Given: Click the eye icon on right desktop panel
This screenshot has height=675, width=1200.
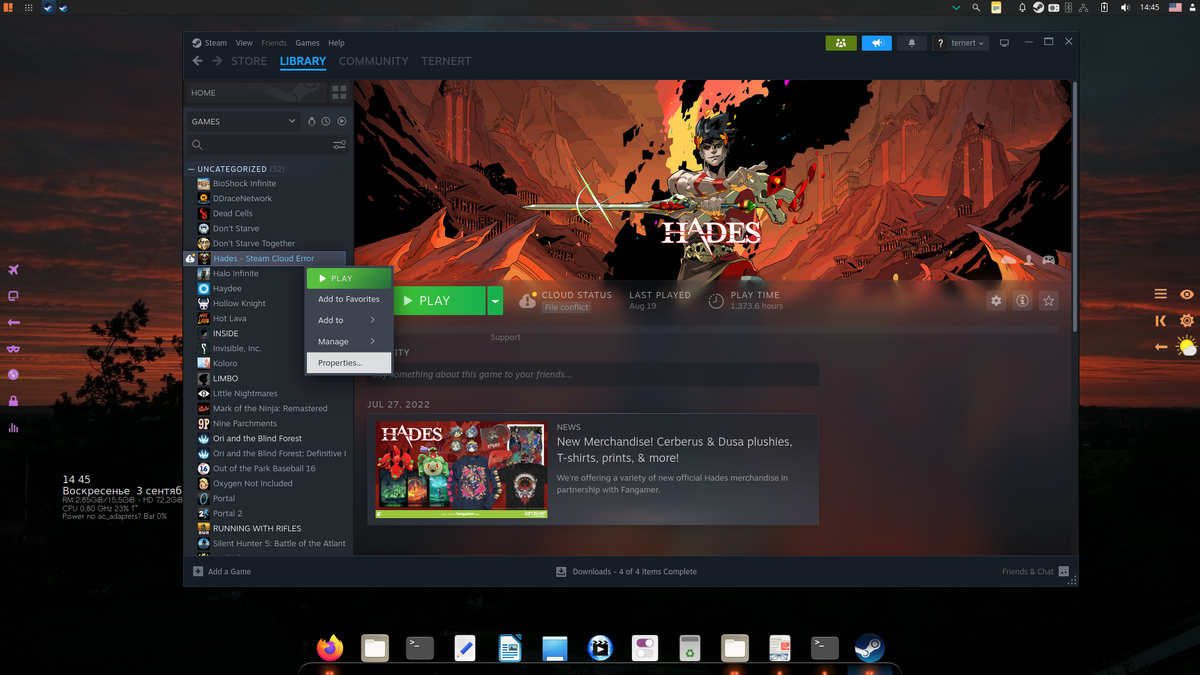Looking at the screenshot, I should pos(1187,294).
